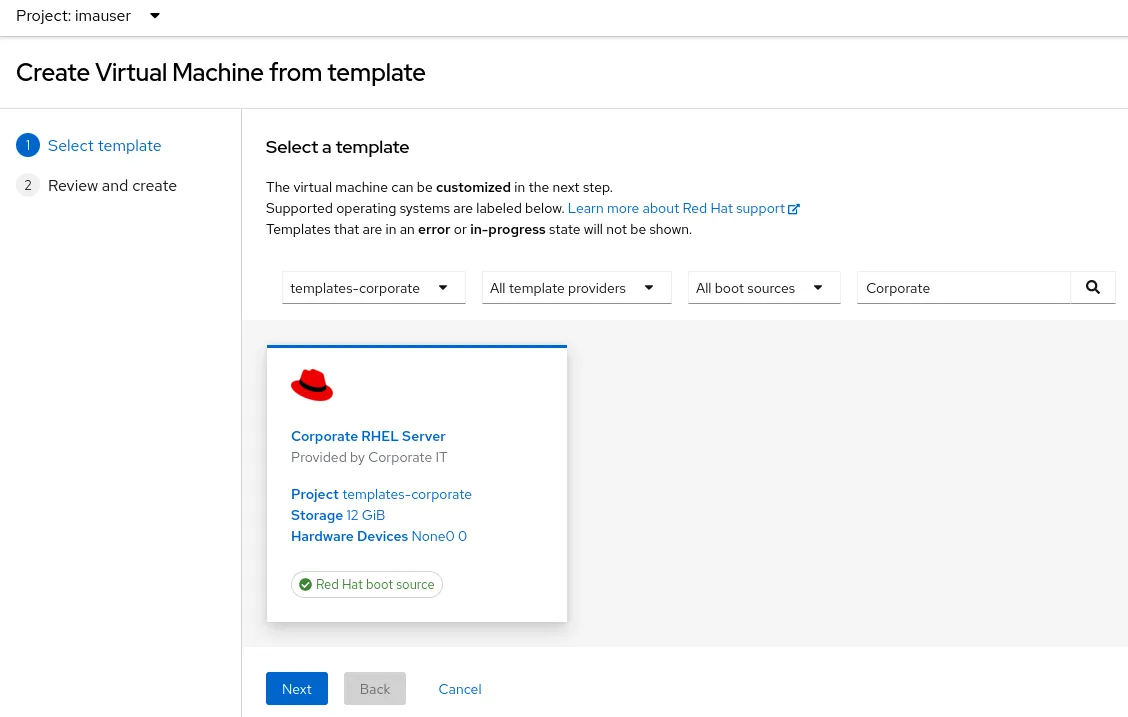
Task: Expand the Project imauser selector
Action: point(88,16)
